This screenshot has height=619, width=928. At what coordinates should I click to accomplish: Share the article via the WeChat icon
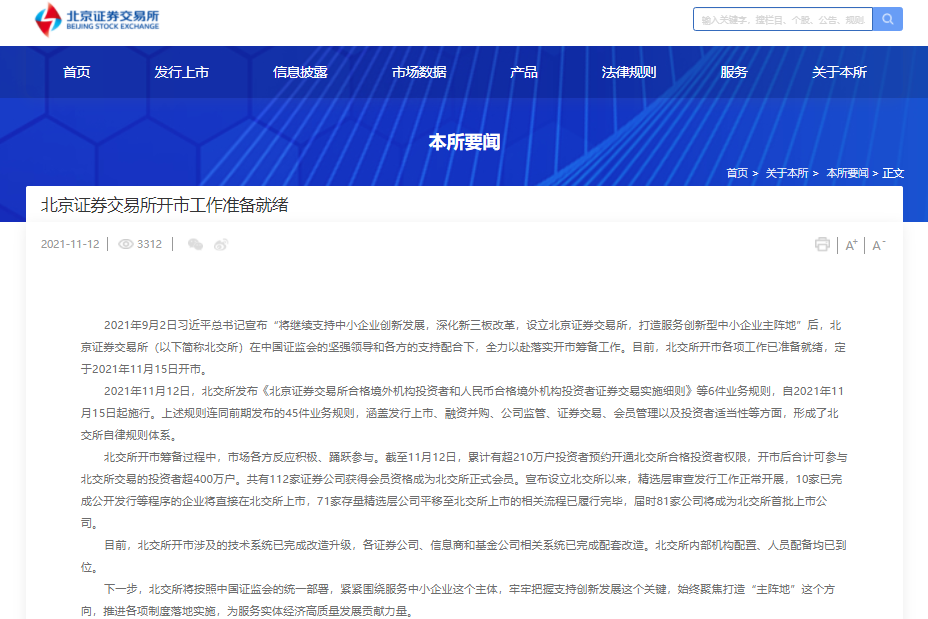click(195, 243)
